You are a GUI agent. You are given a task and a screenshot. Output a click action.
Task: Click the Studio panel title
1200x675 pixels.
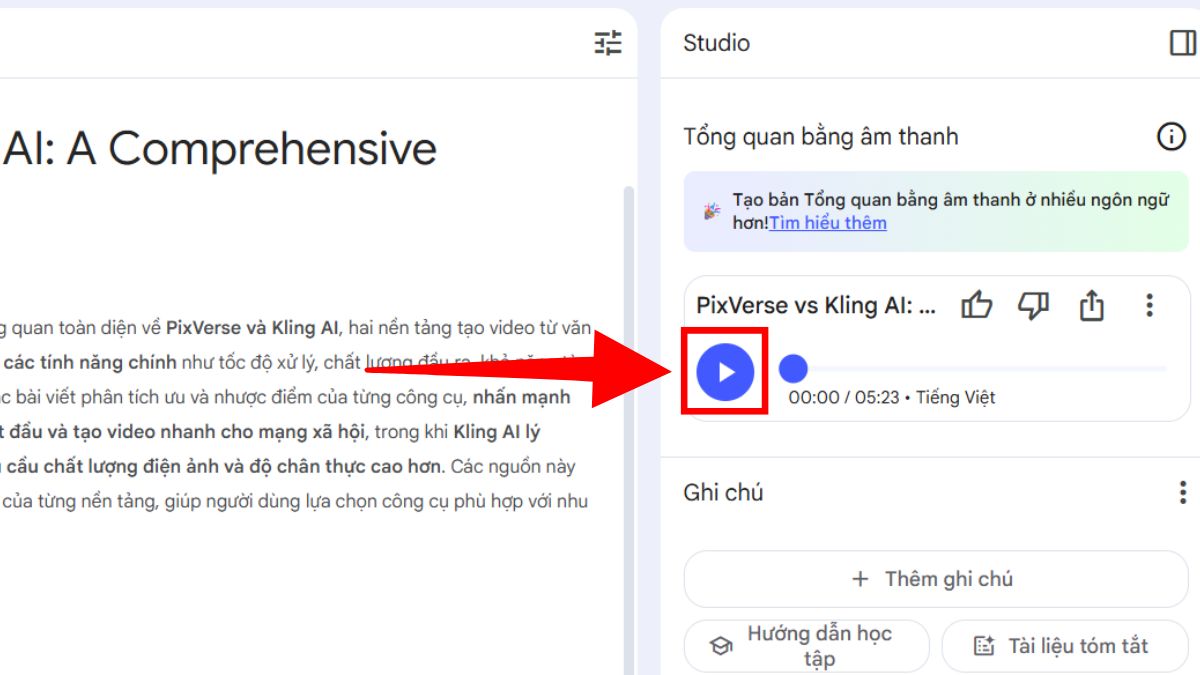coord(716,43)
